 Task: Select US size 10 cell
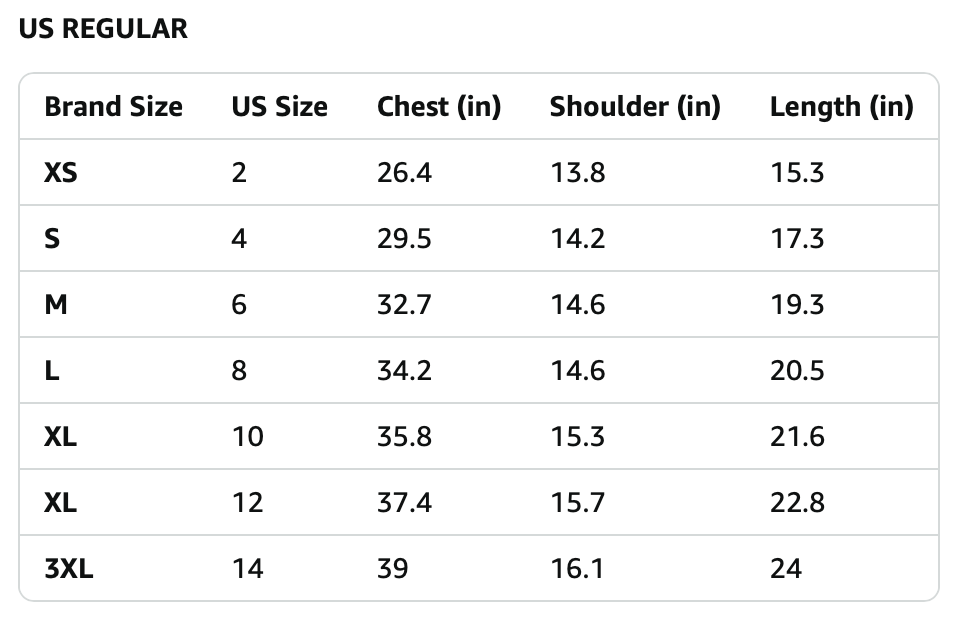247,437
